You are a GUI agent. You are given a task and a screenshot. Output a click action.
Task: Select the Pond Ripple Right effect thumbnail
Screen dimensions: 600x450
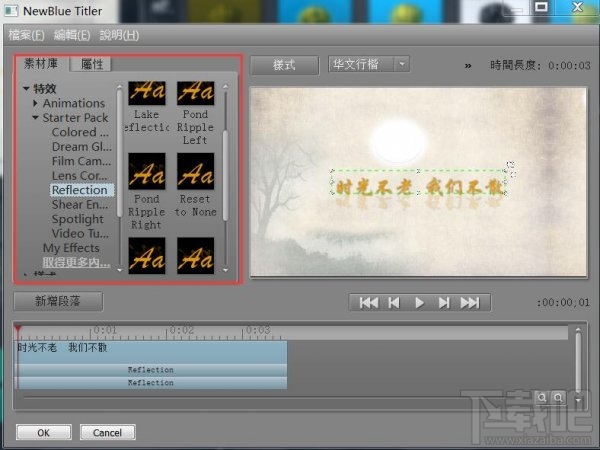pos(147,171)
